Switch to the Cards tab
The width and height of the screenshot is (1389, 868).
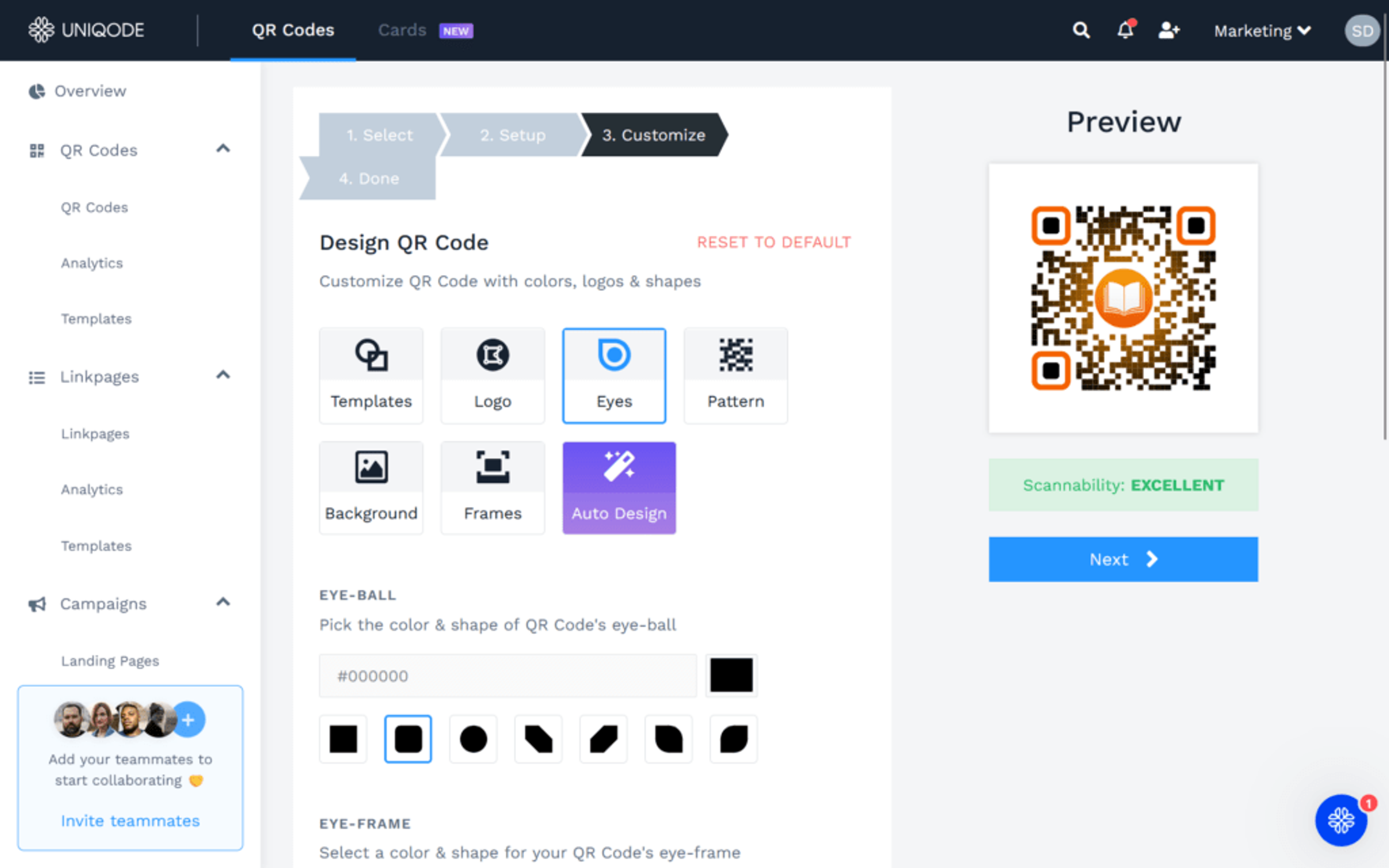(x=402, y=30)
